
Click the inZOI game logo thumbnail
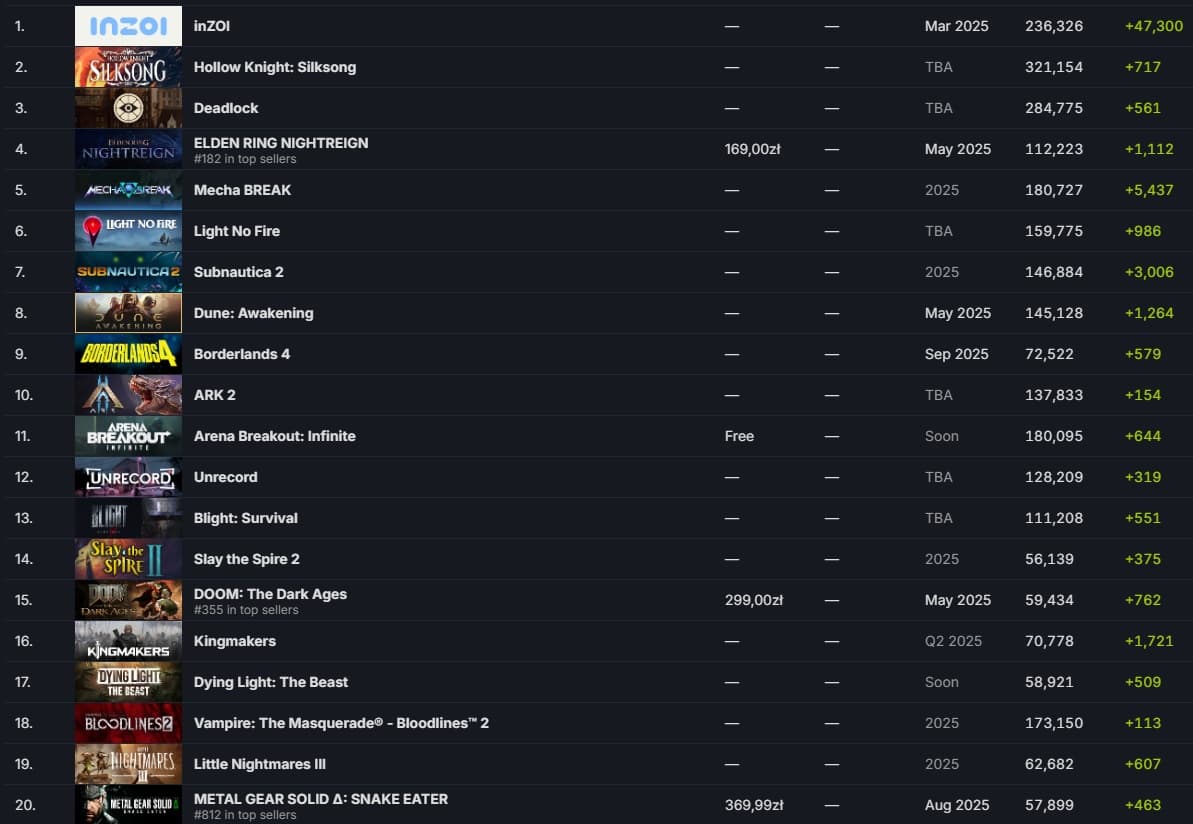pos(128,26)
